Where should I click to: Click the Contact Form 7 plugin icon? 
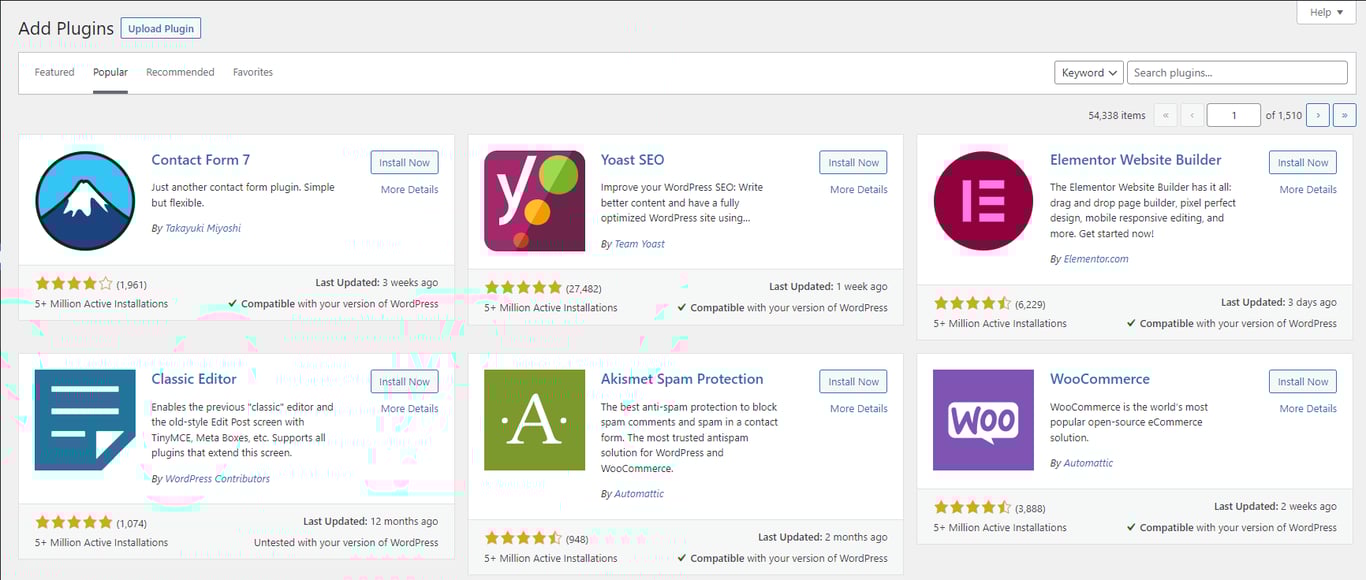click(x=85, y=200)
